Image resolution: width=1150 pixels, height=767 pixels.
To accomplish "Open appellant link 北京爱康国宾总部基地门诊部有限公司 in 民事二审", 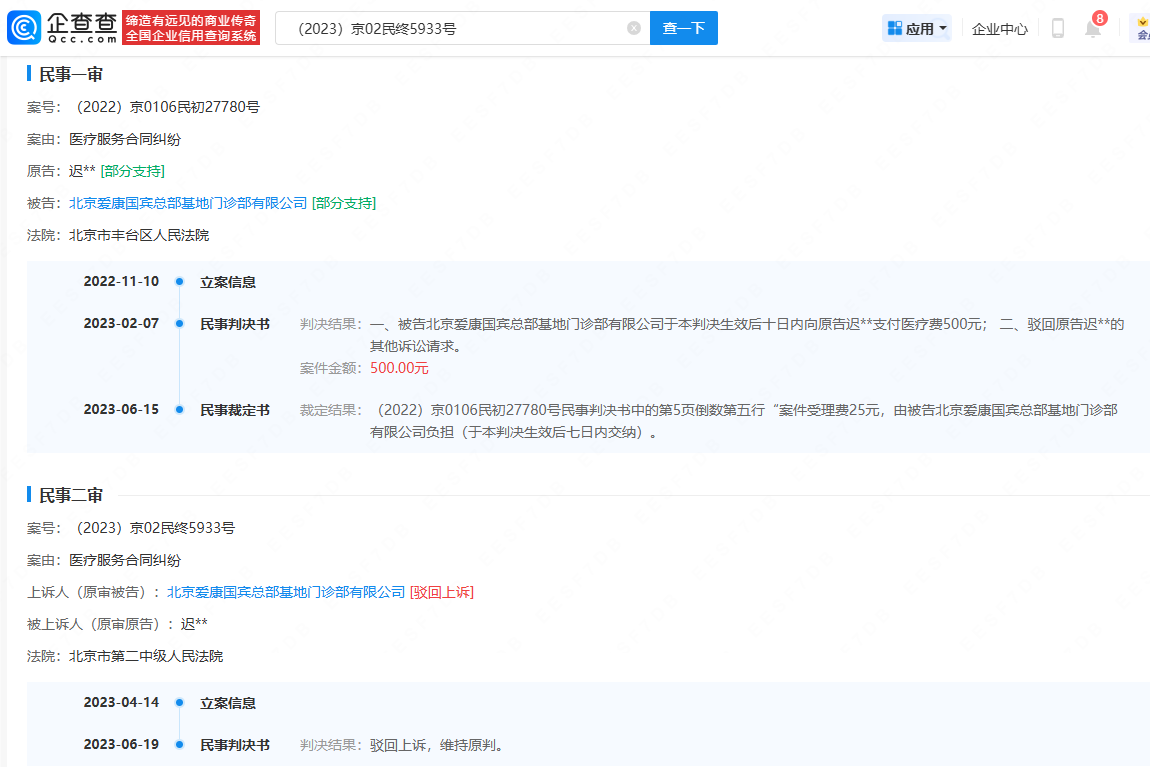I will pos(286,592).
